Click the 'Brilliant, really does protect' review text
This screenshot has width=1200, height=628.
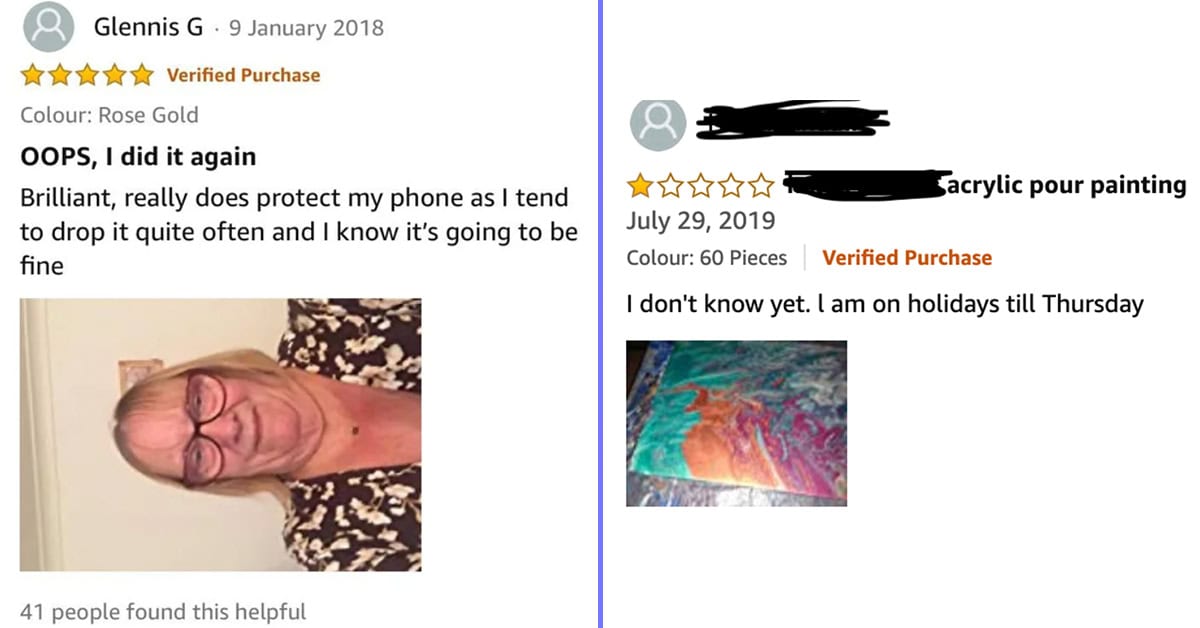(184, 199)
